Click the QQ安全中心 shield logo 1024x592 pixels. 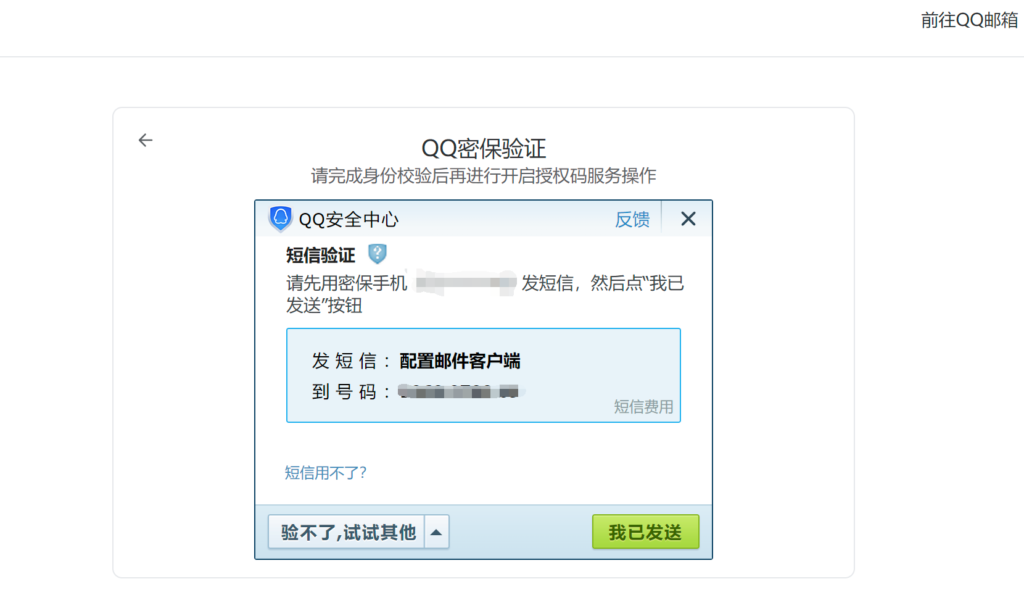click(x=280, y=219)
